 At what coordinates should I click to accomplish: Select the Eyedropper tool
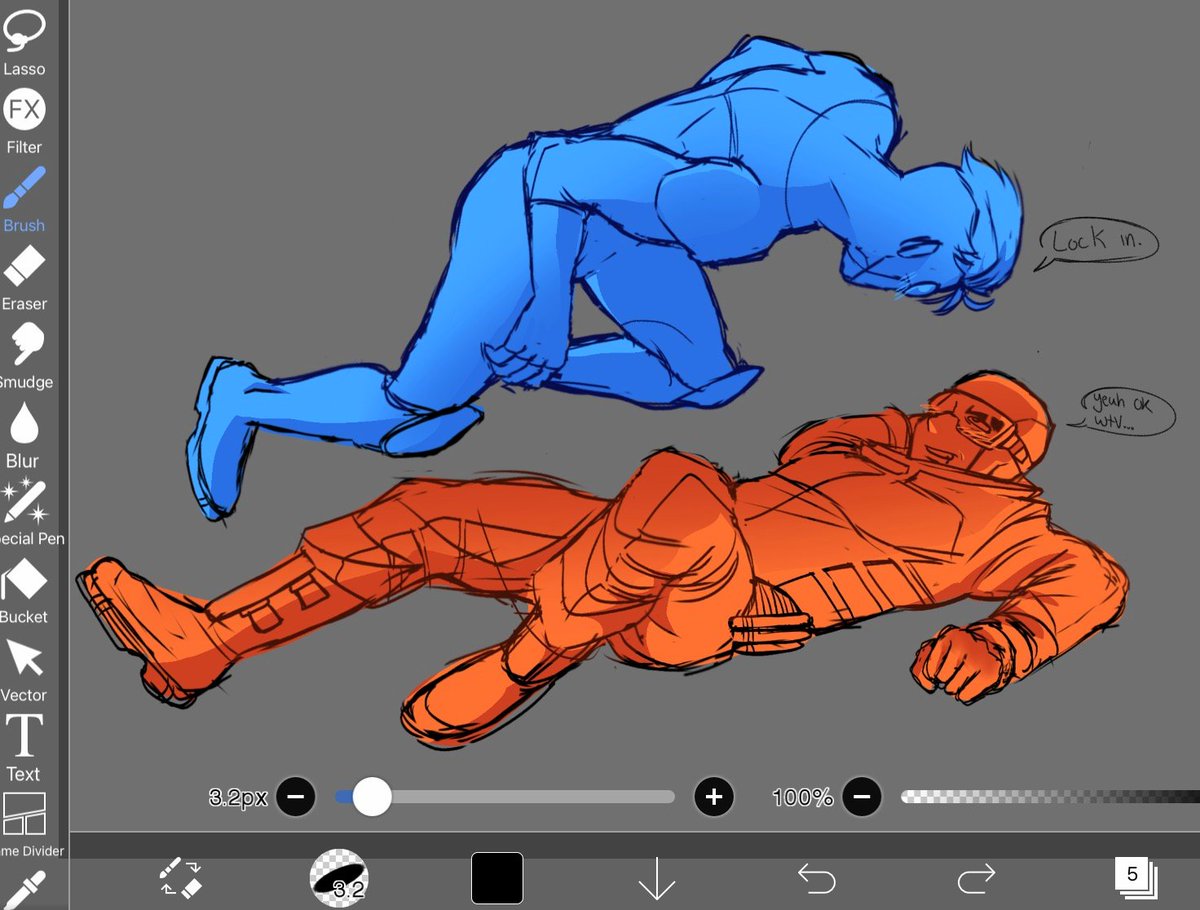tap(26, 889)
